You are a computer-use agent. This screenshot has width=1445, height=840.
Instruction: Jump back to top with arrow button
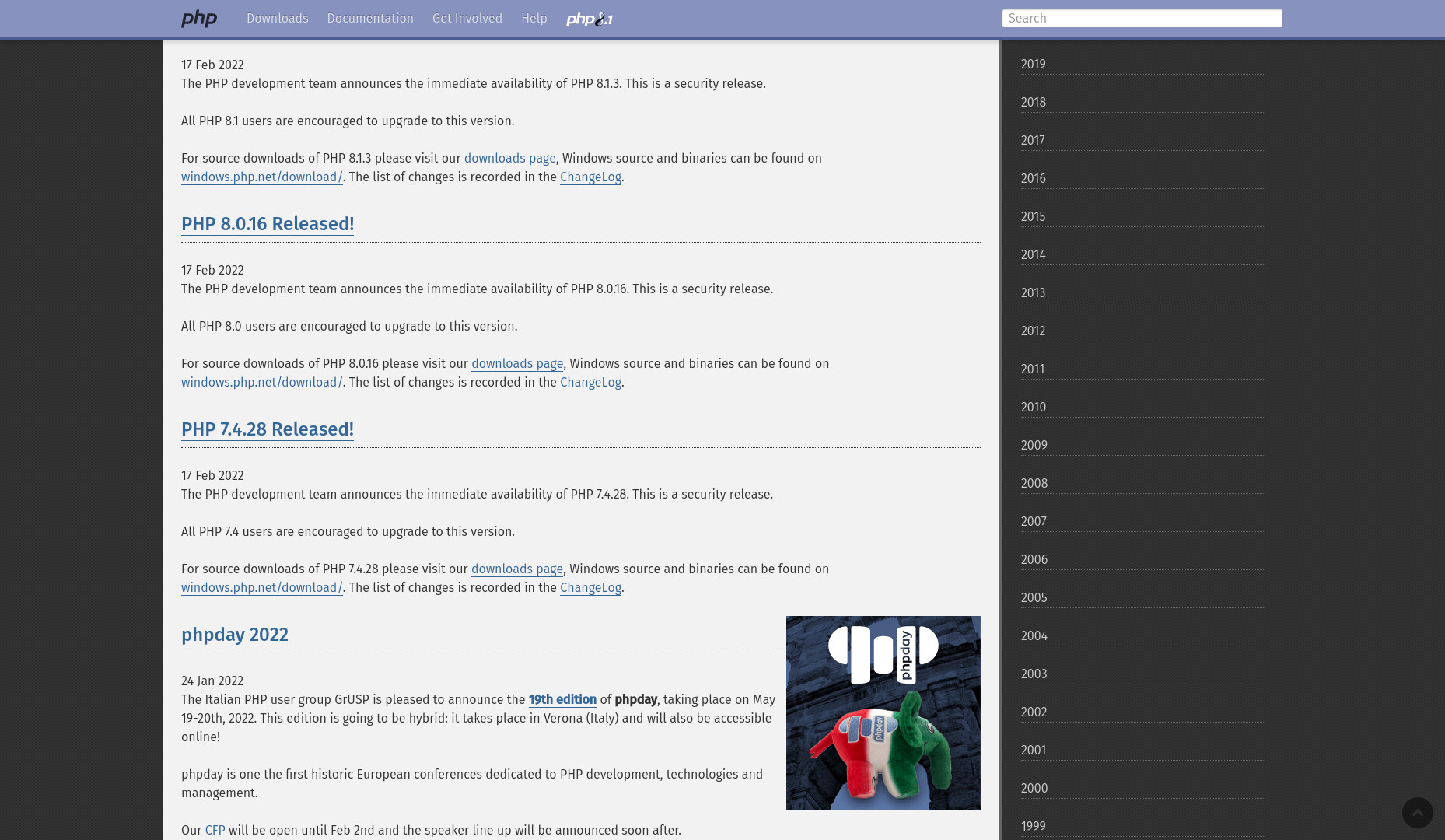coord(1417,813)
